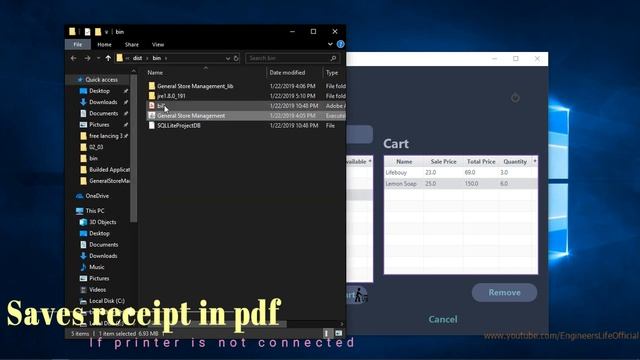Go up one folder level
The image size is (640, 360).
(108, 58)
